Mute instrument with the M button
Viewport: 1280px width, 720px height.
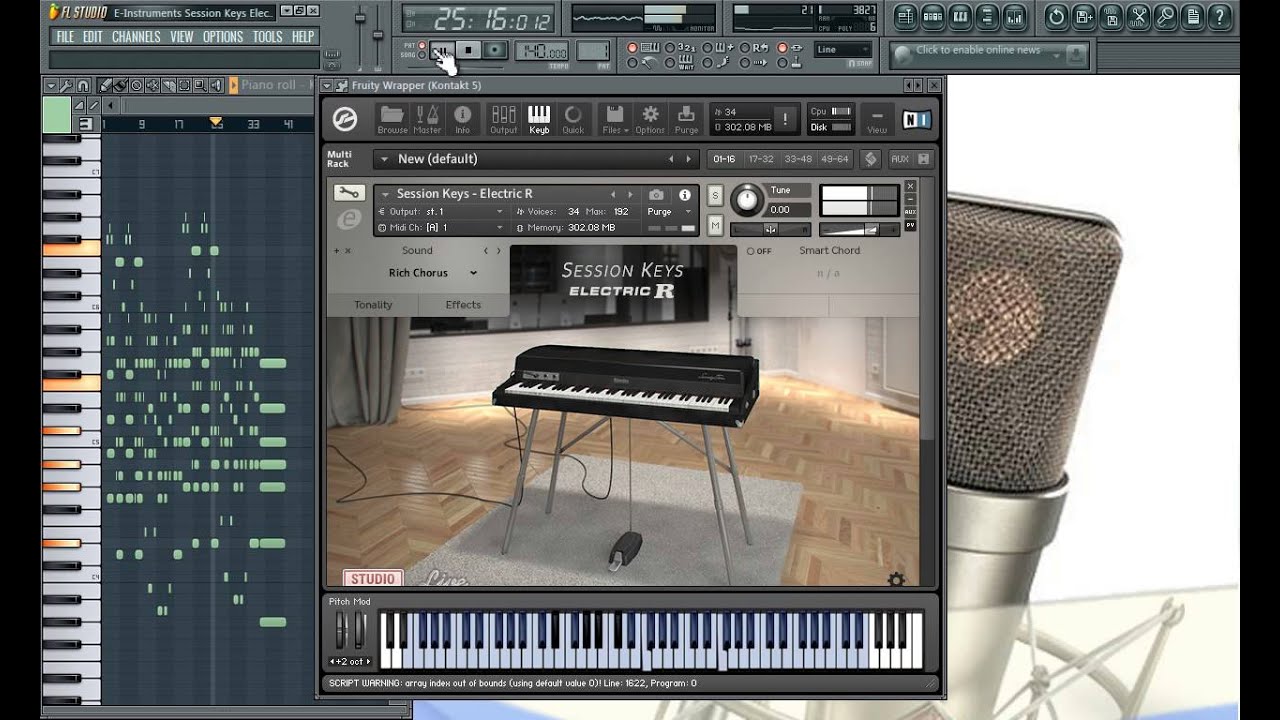pos(715,226)
